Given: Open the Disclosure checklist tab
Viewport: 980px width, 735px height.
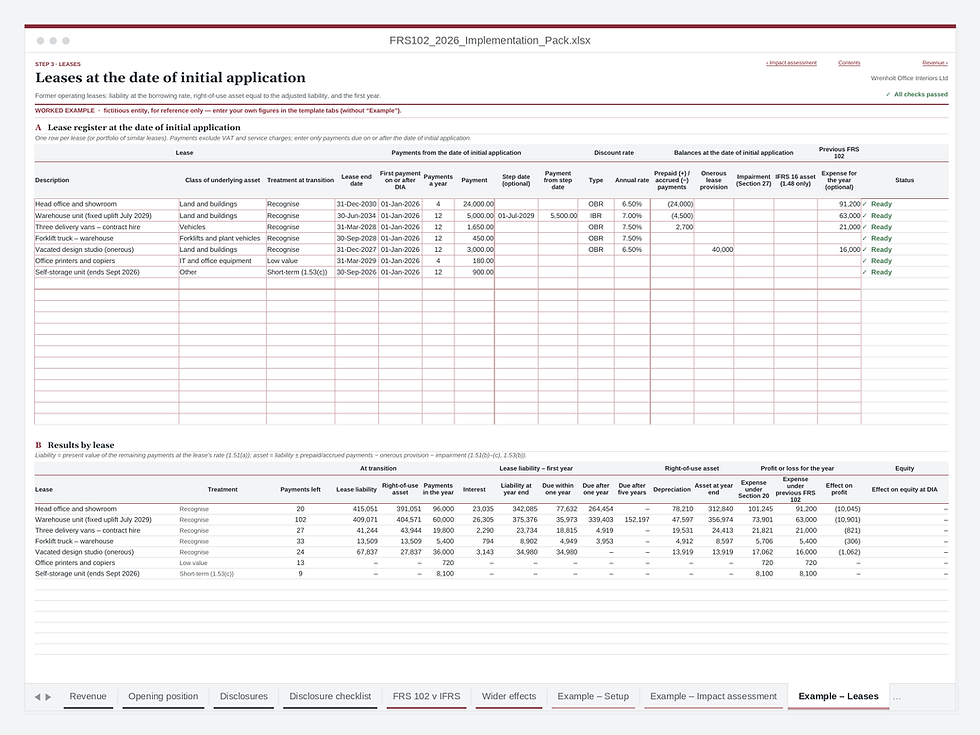Looking at the screenshot, I should click(x=330, y=696).
